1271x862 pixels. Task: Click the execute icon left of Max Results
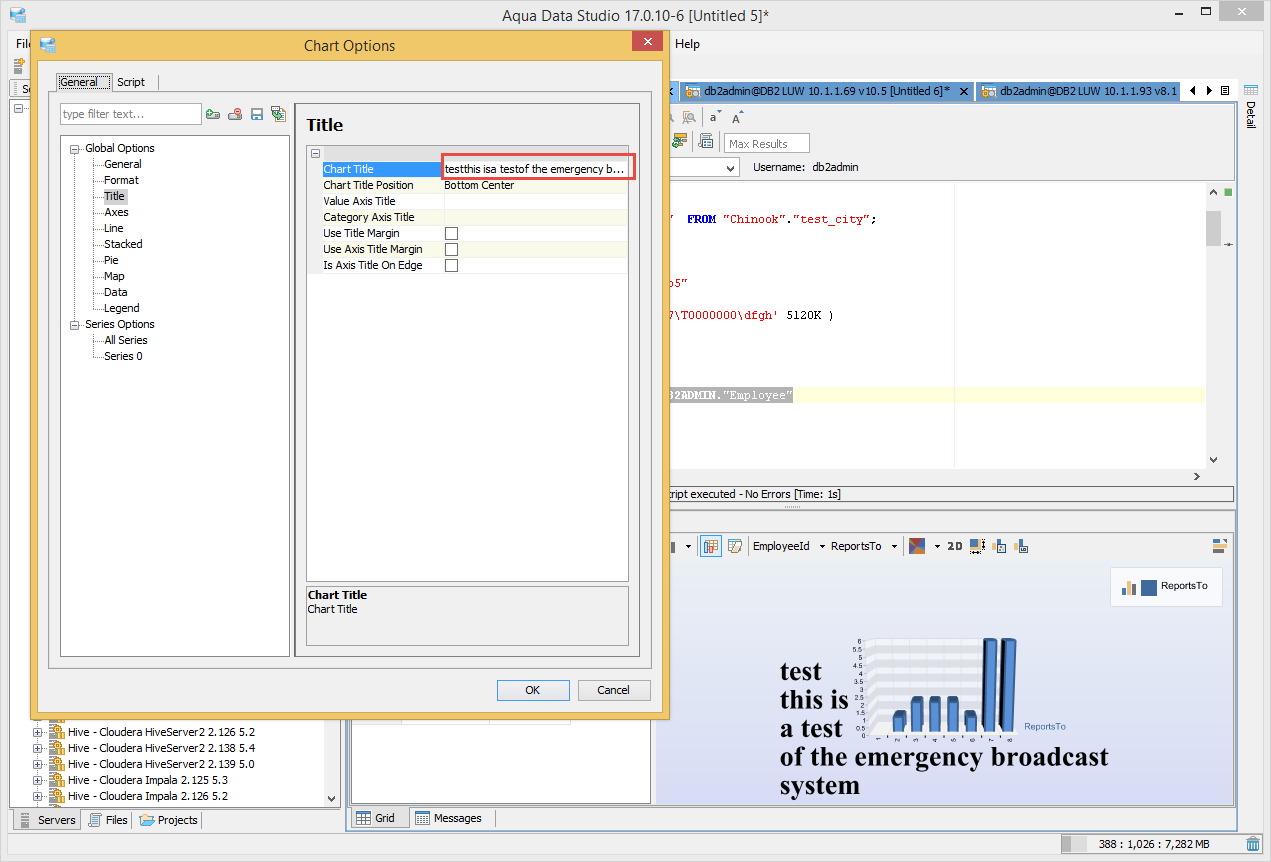[x=680, y=142]
